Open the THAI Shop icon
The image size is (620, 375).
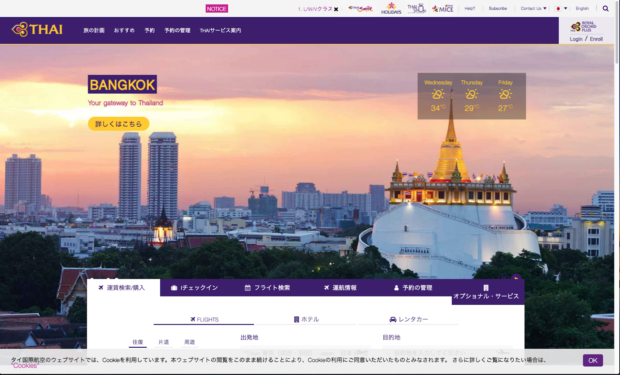(416, 8)
